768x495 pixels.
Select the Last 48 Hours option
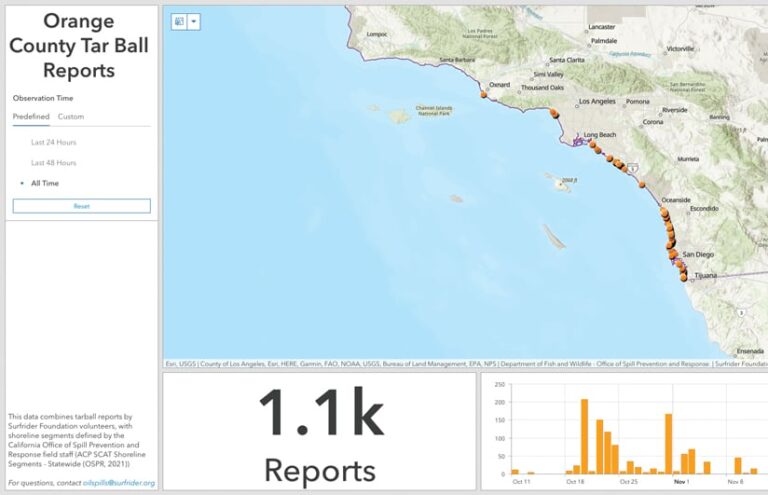(53, 163)
